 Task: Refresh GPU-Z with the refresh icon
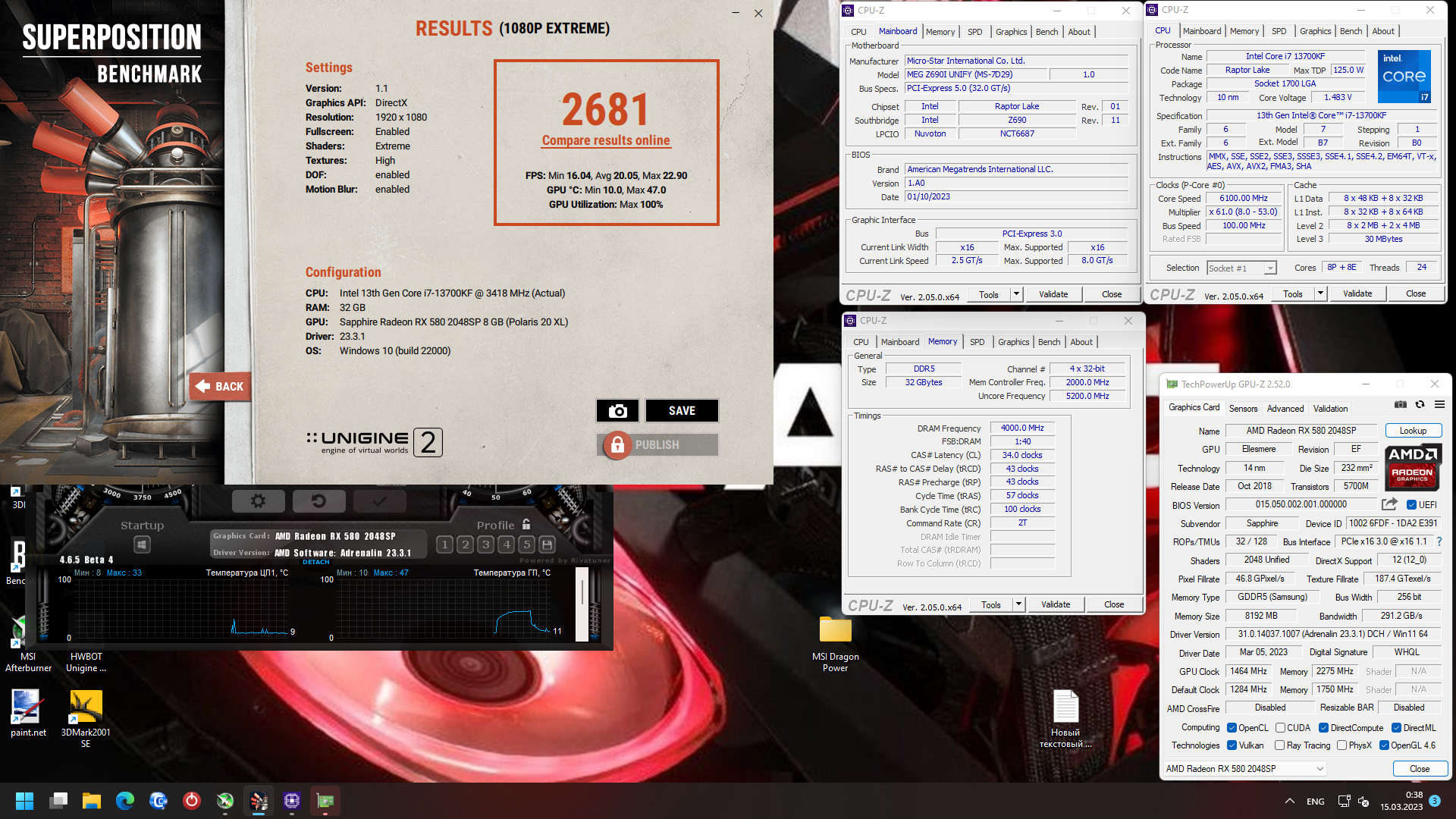click(x=1420, y=404)
